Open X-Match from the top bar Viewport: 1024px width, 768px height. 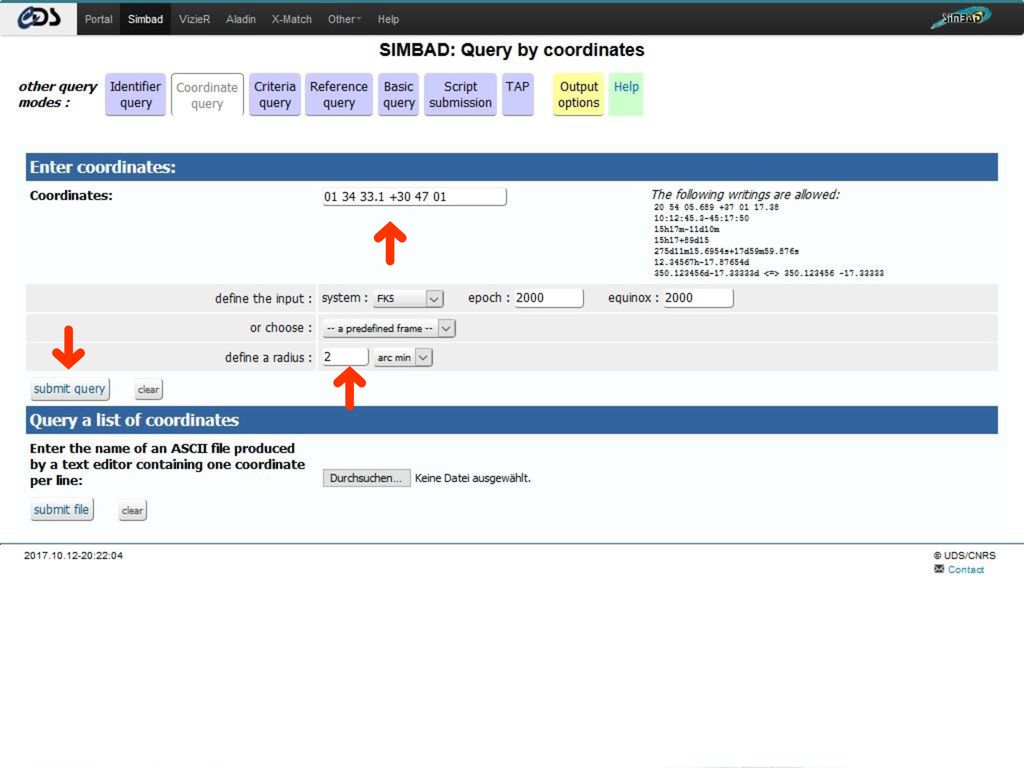[x=291, y=19]
